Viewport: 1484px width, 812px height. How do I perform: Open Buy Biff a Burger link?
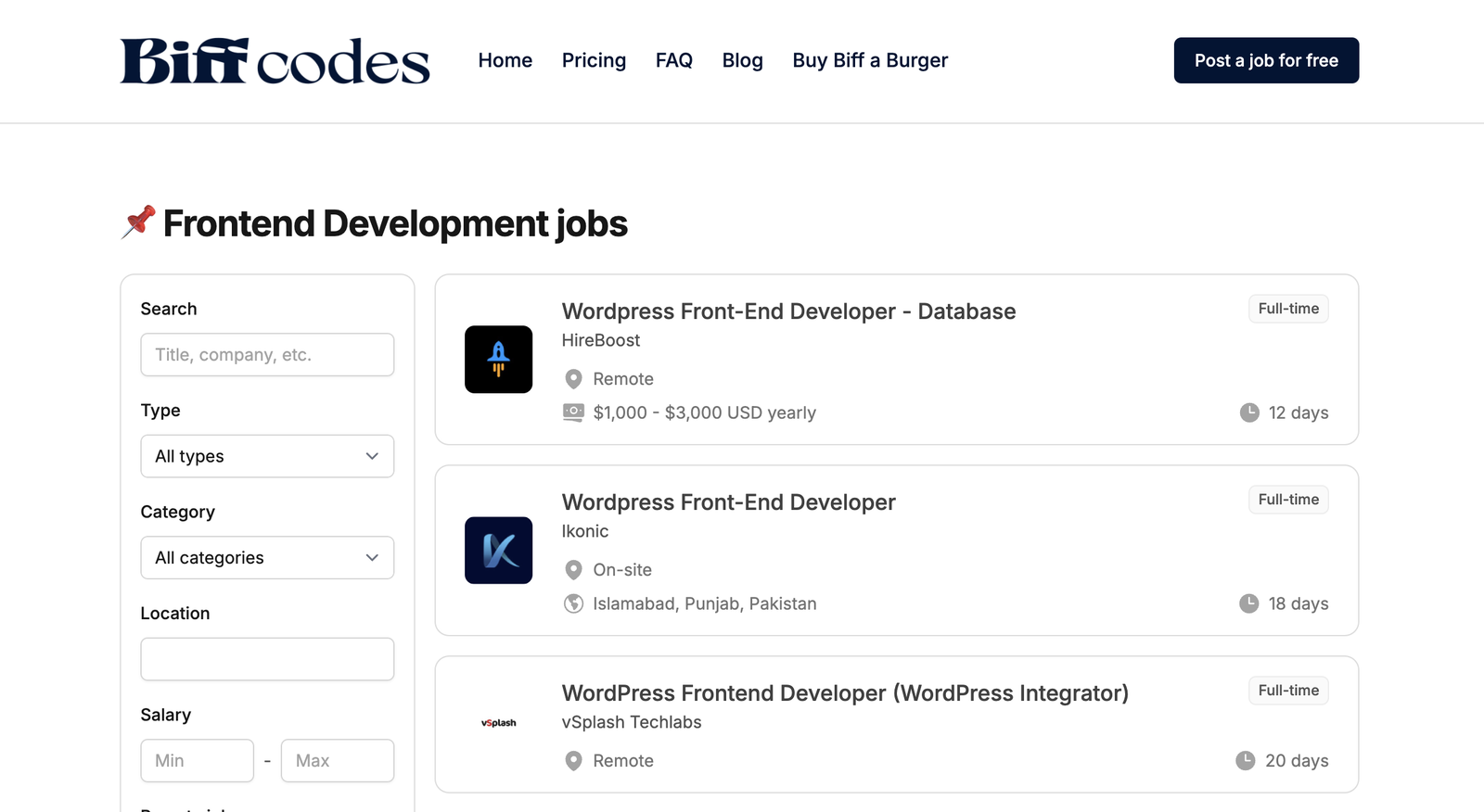point(870,60)
